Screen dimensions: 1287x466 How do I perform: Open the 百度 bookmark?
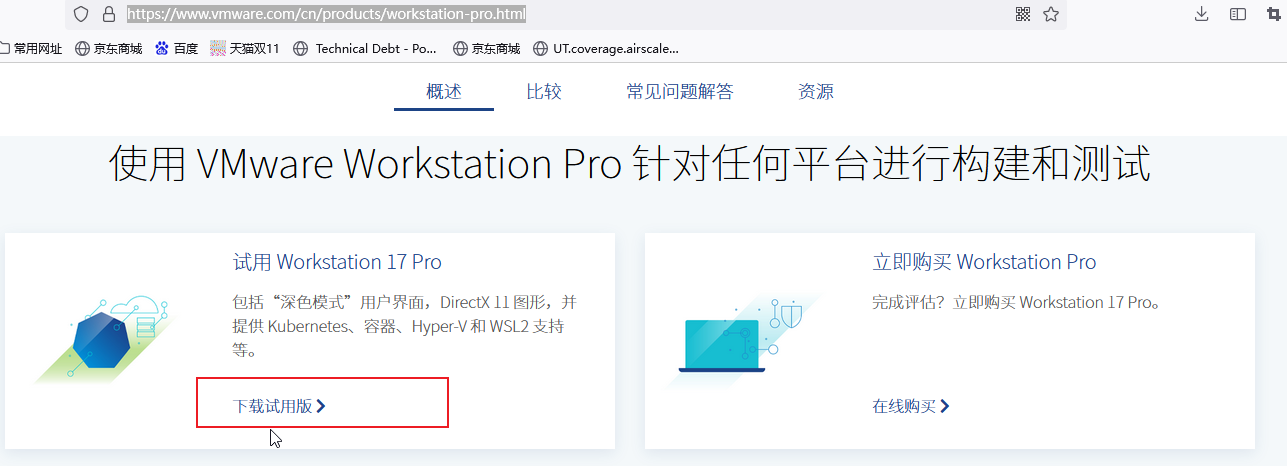pos(177,48)
